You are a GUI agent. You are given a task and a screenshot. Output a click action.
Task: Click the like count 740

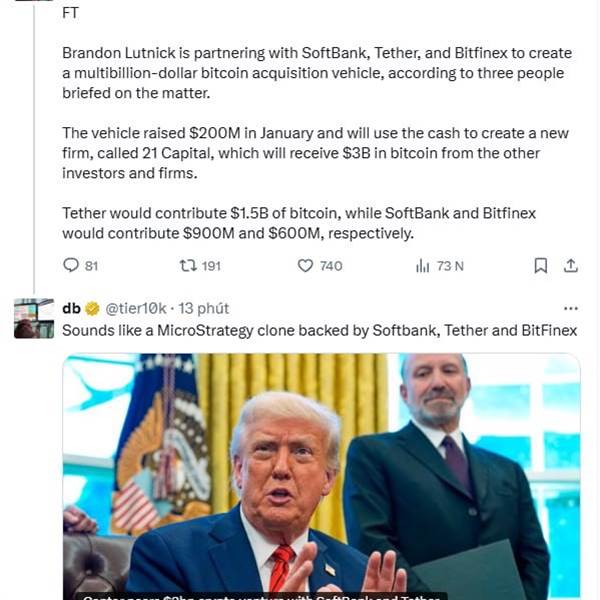(331, 266)
